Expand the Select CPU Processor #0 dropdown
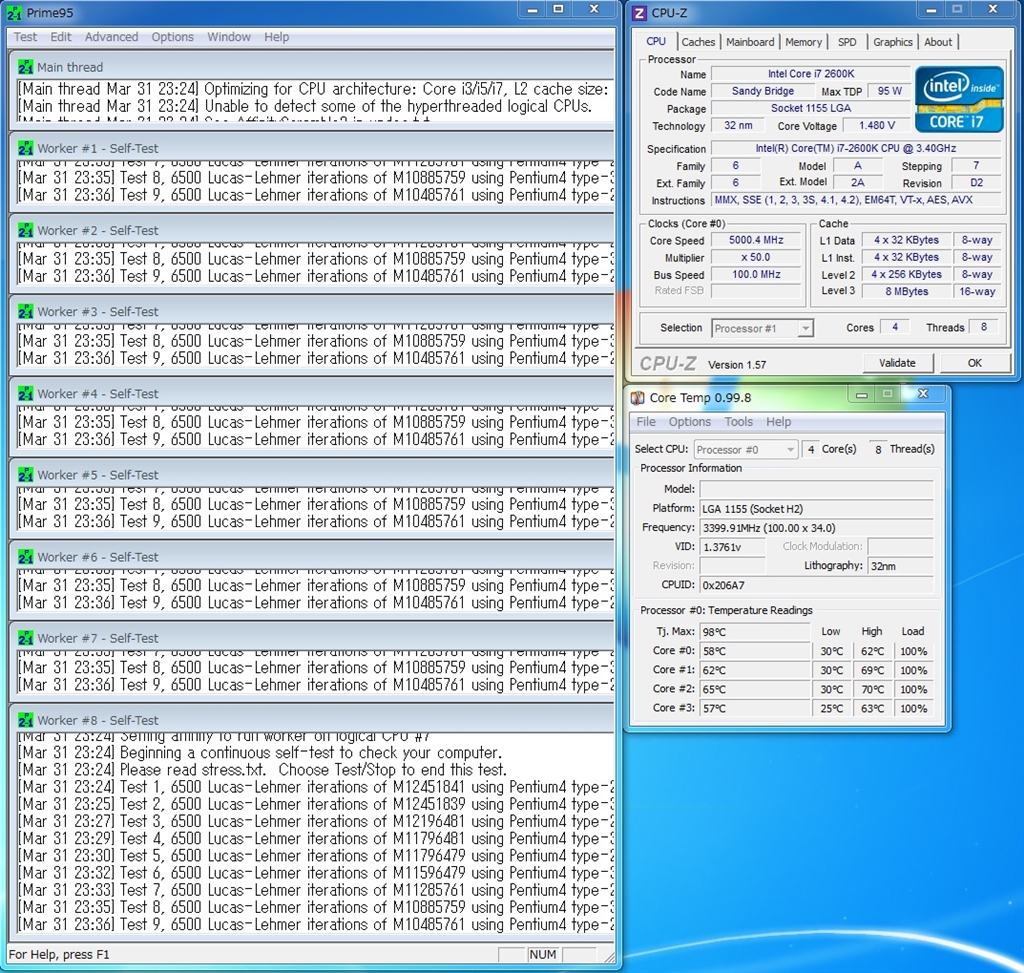Image resolution: width=1024 pixels, height=973 pixels. click(790, 449)
